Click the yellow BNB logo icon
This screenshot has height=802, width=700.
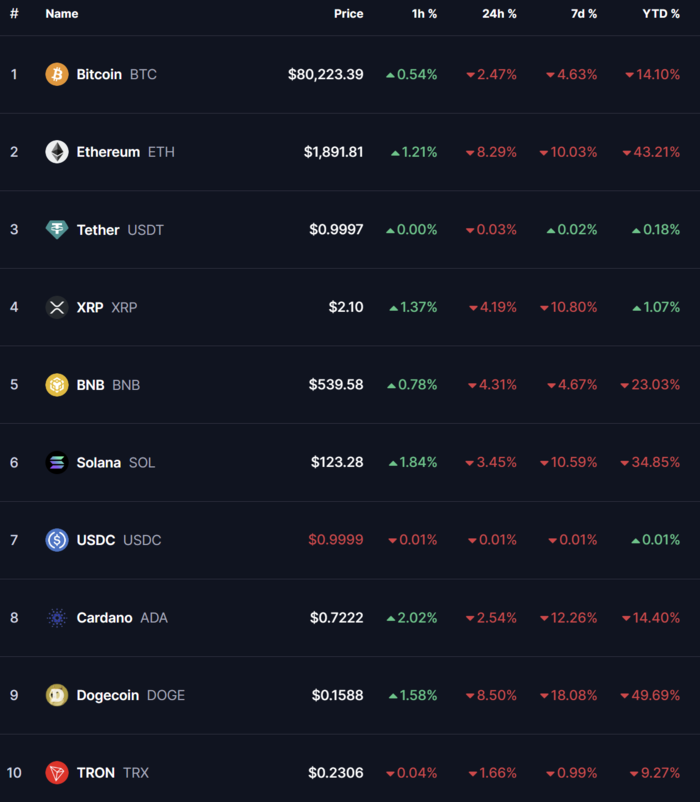(57, 385)
